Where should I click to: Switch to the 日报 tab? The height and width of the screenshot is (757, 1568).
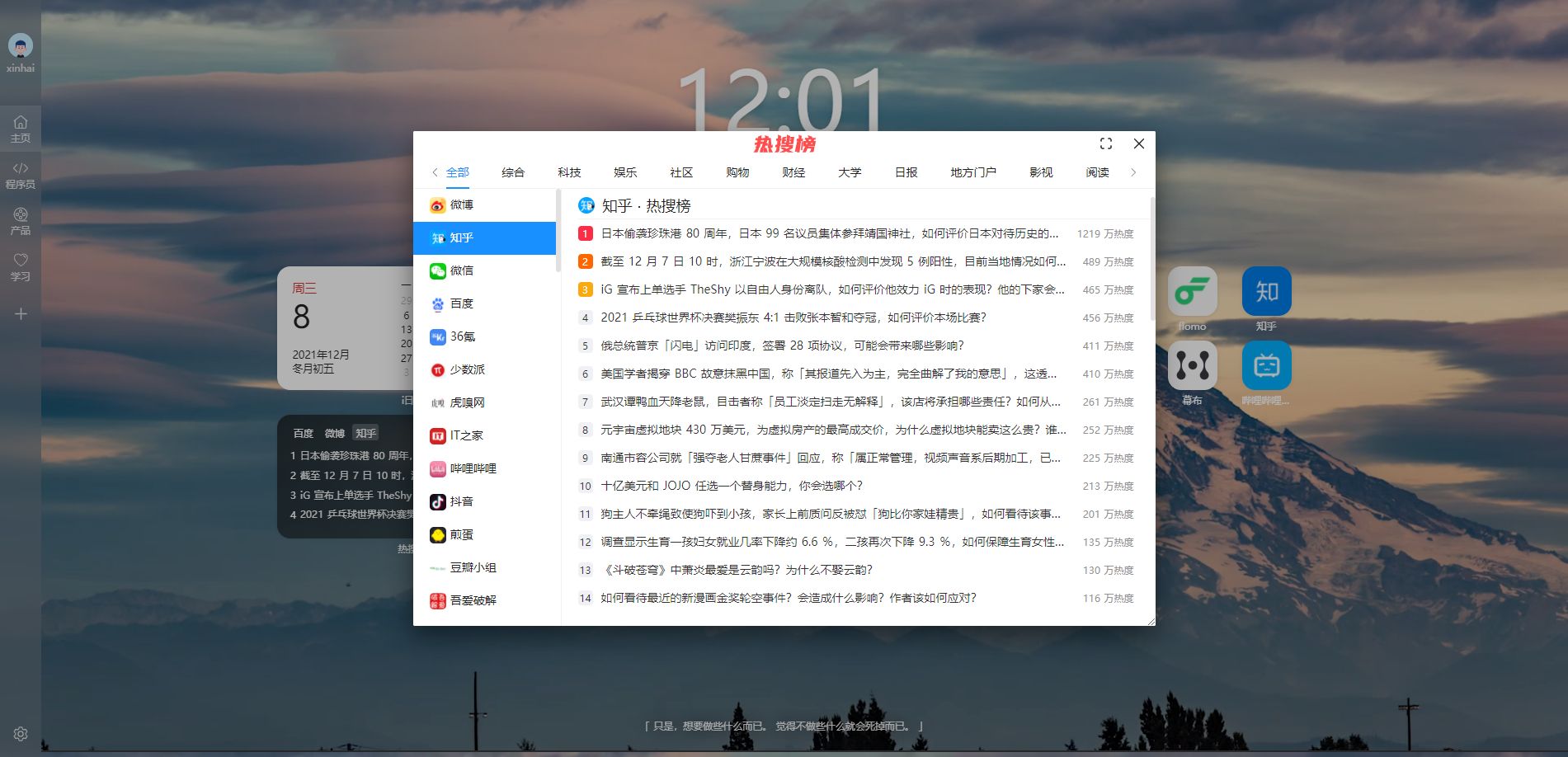[x=906, y=172]
